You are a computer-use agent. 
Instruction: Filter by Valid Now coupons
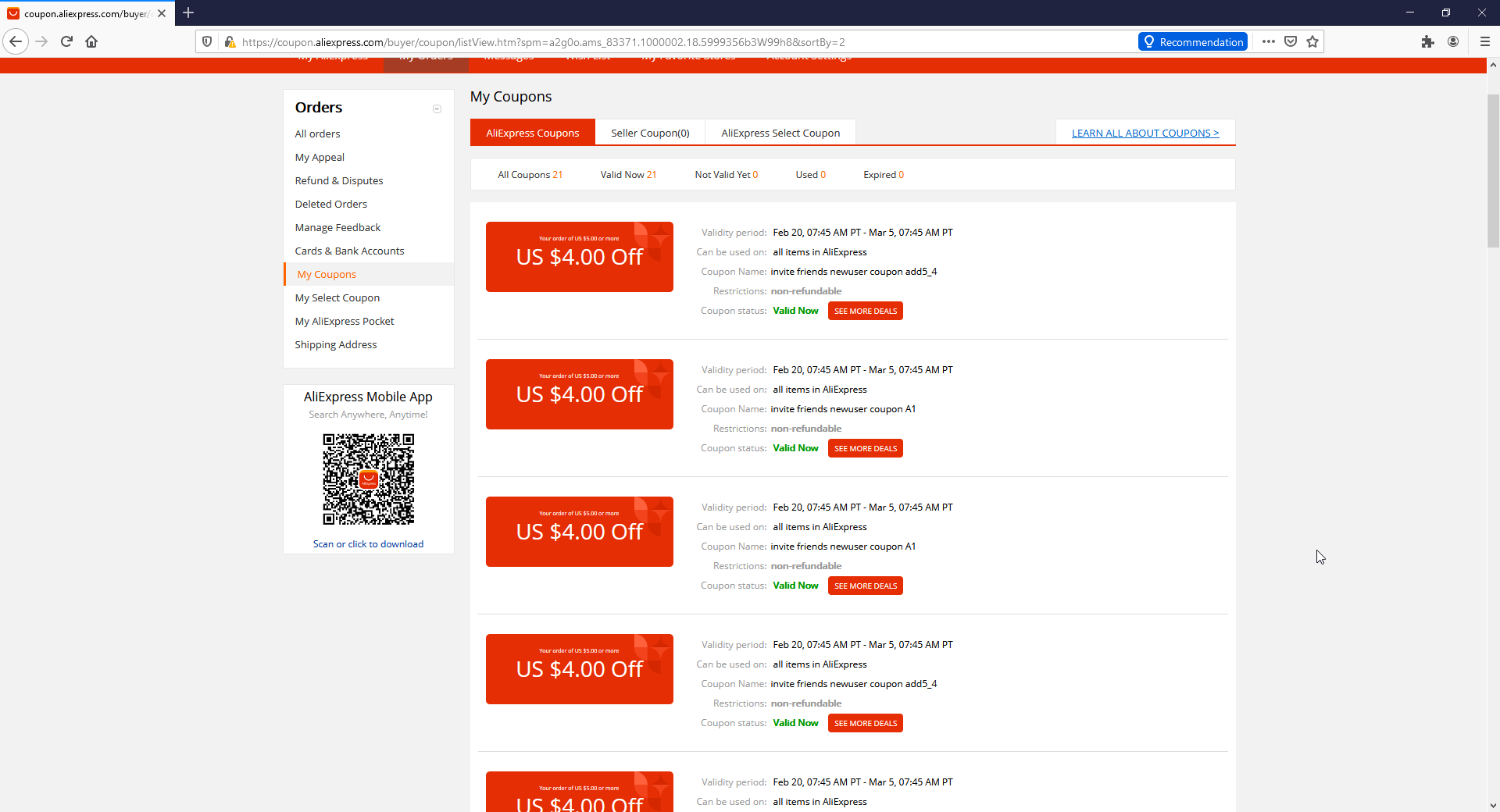click(629, 175)
